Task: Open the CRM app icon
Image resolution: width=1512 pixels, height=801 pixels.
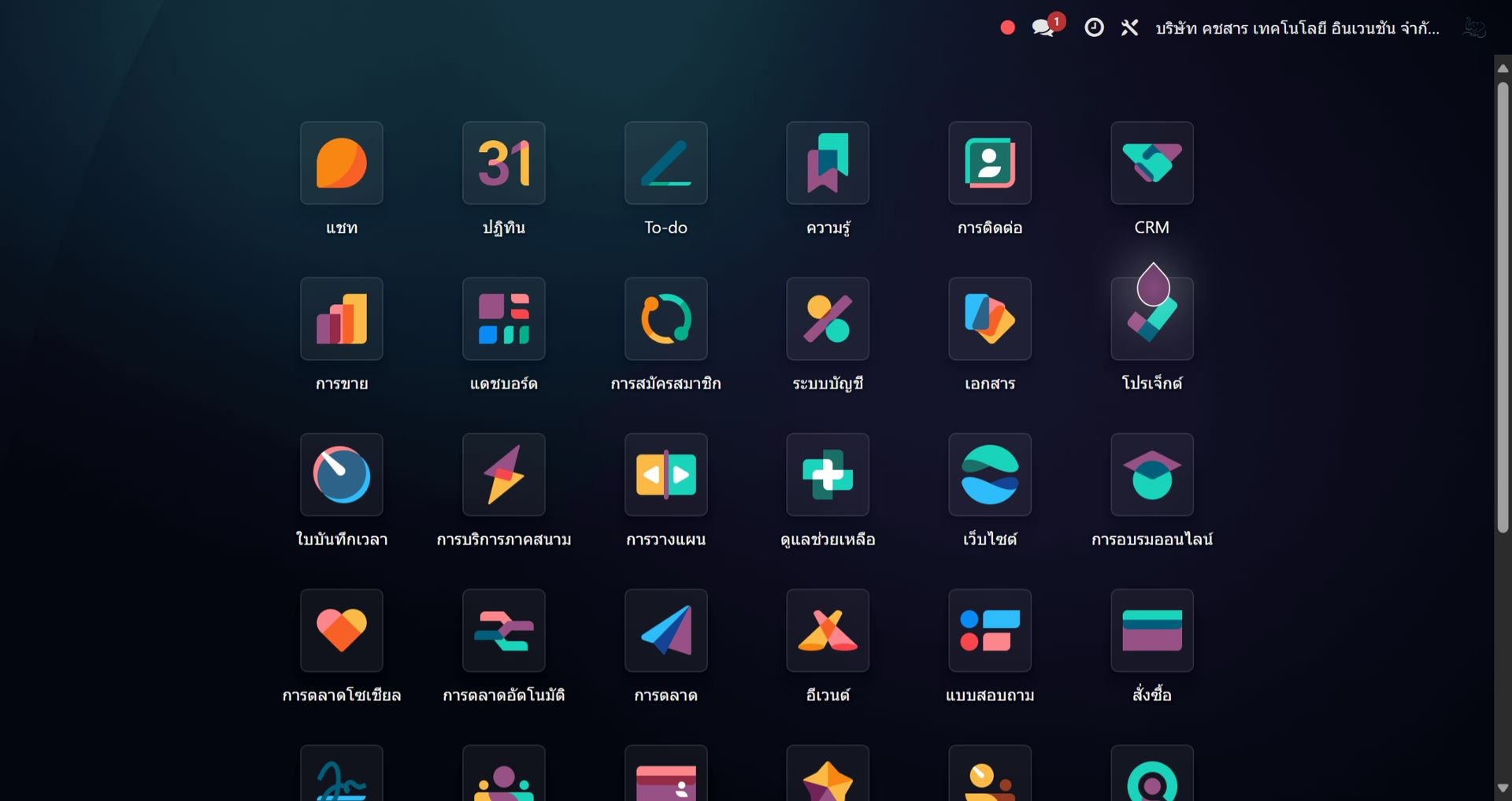Action: [1151, 163]
